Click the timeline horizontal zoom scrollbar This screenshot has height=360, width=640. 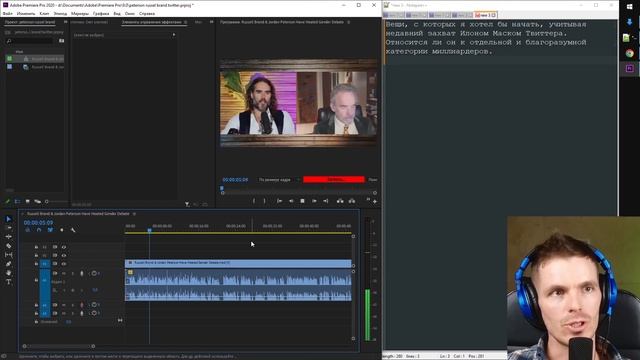(x=59, y=346)
